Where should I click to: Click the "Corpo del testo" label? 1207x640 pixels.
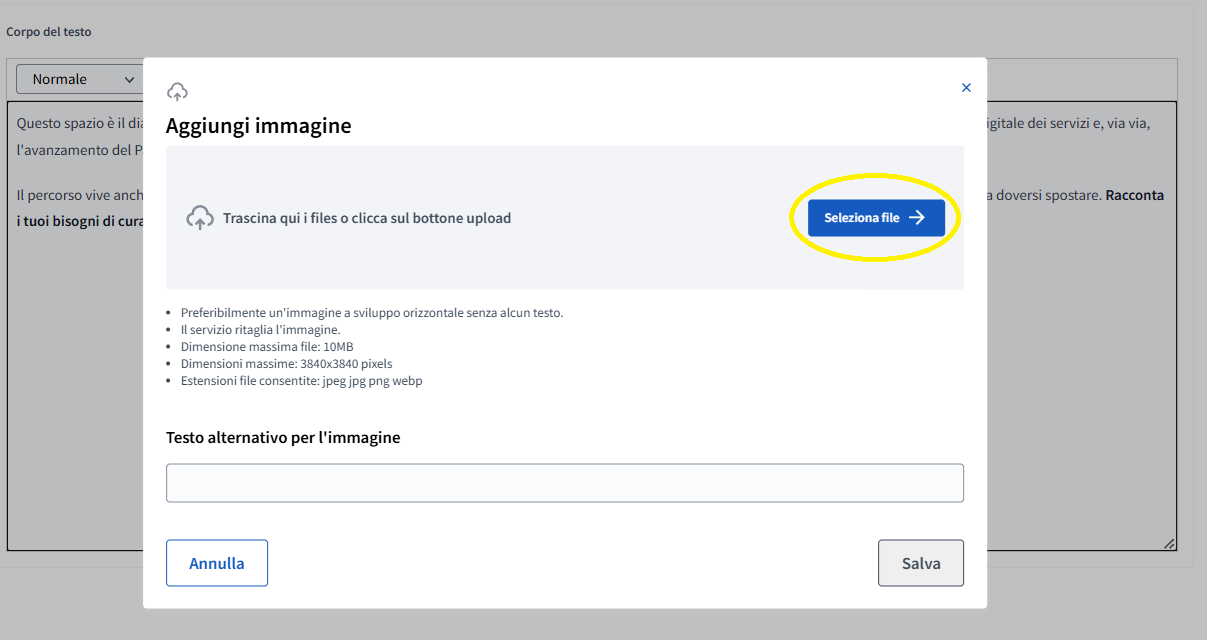(49, 32)
